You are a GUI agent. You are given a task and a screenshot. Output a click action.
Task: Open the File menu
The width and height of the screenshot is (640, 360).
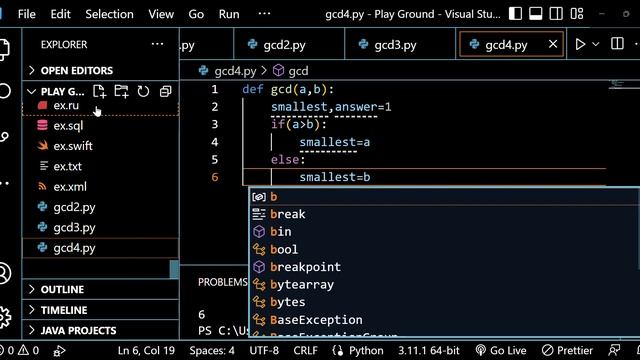point(27,14)
